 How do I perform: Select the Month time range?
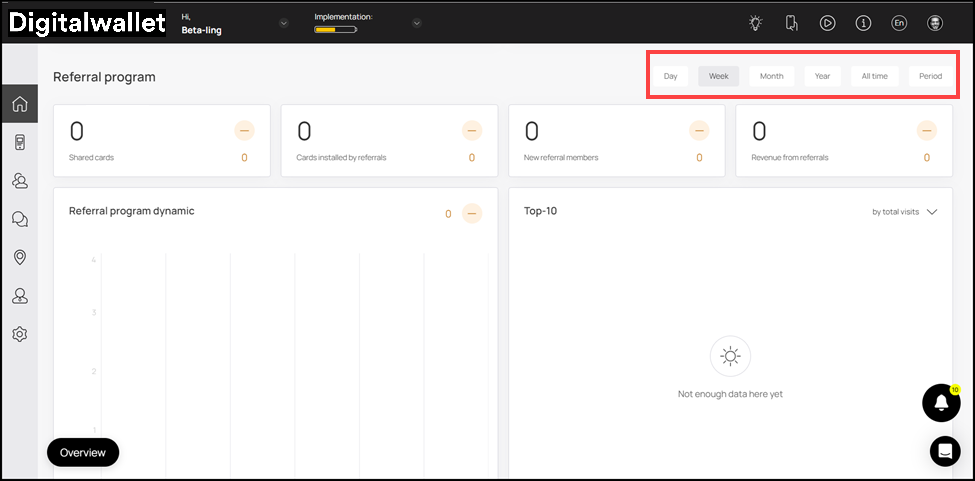tap(771, 76)
